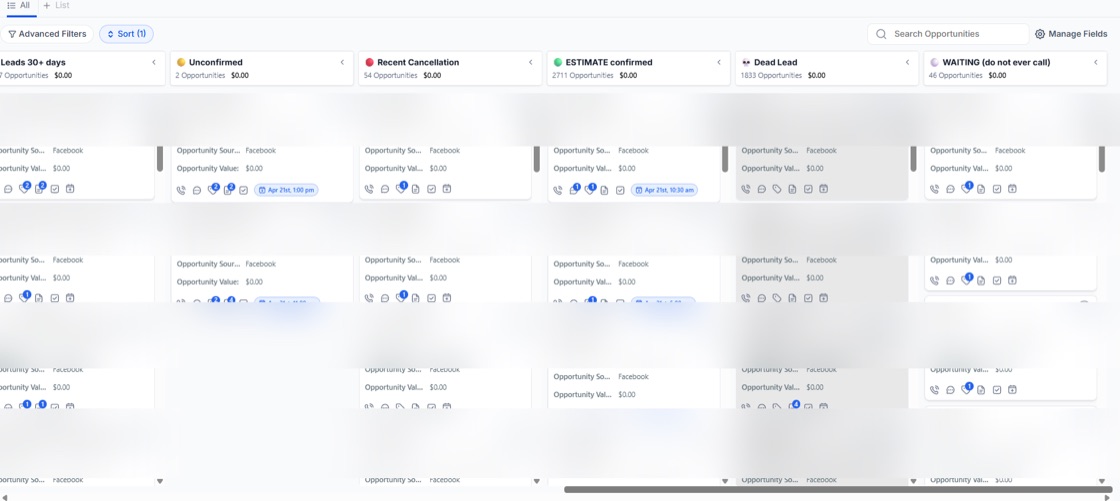Open Advanced Filters
Viewport: 1120px width, 501px height.
(47, 34)
